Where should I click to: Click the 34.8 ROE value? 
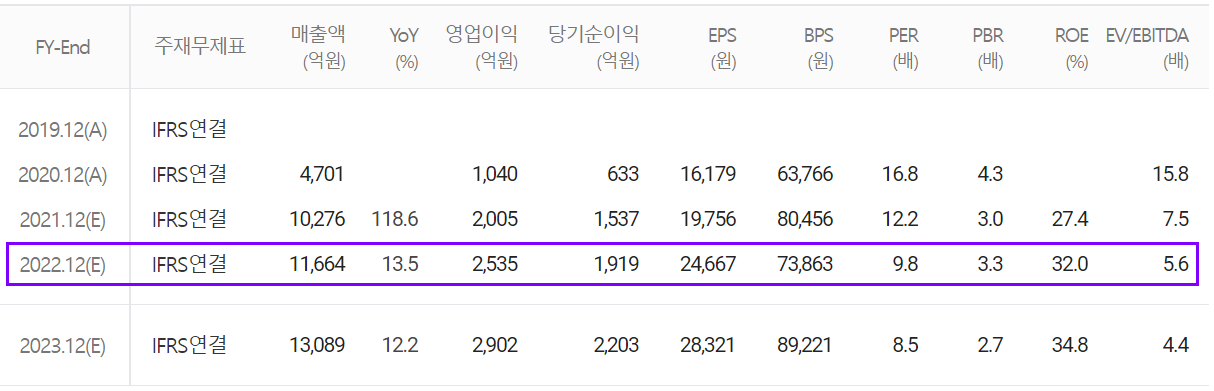pyautogui.click(x=1071, y=346)
